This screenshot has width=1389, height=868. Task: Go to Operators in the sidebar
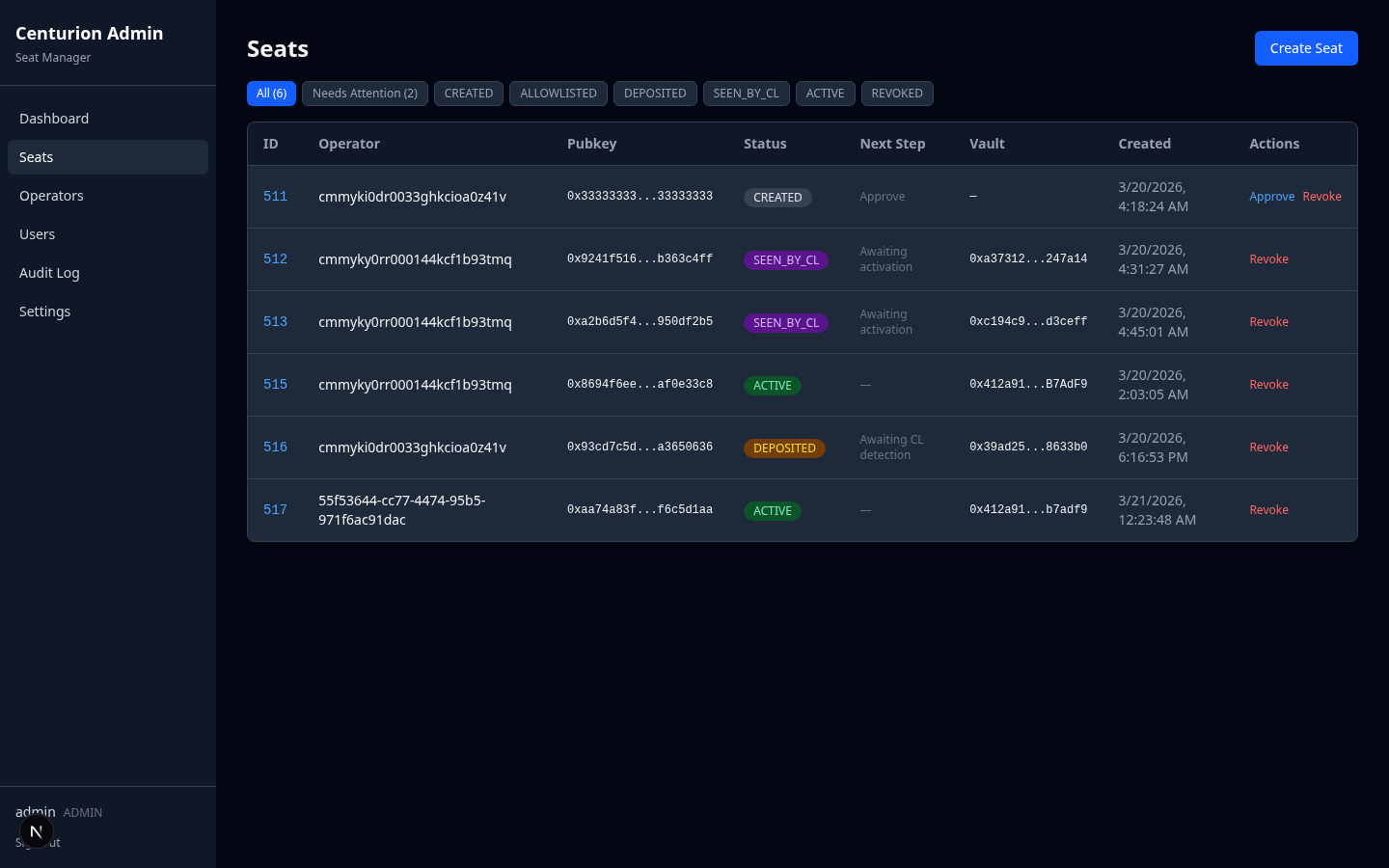click(x=51, y=196)
